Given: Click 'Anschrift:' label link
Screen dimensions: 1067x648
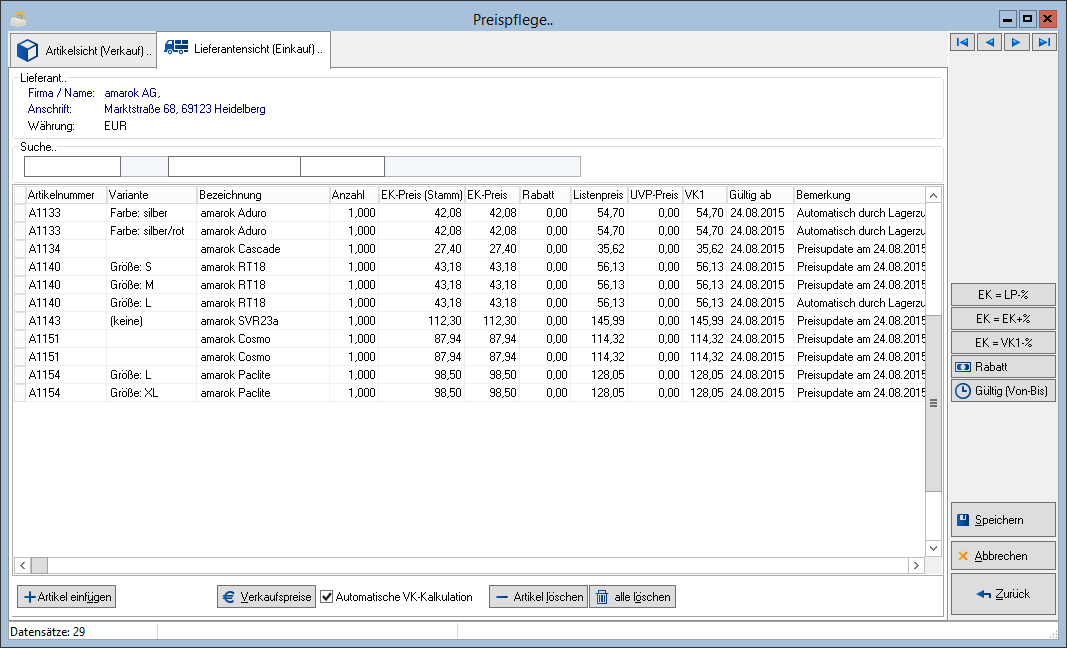Looking at the screenshot, I should [50, 109].
